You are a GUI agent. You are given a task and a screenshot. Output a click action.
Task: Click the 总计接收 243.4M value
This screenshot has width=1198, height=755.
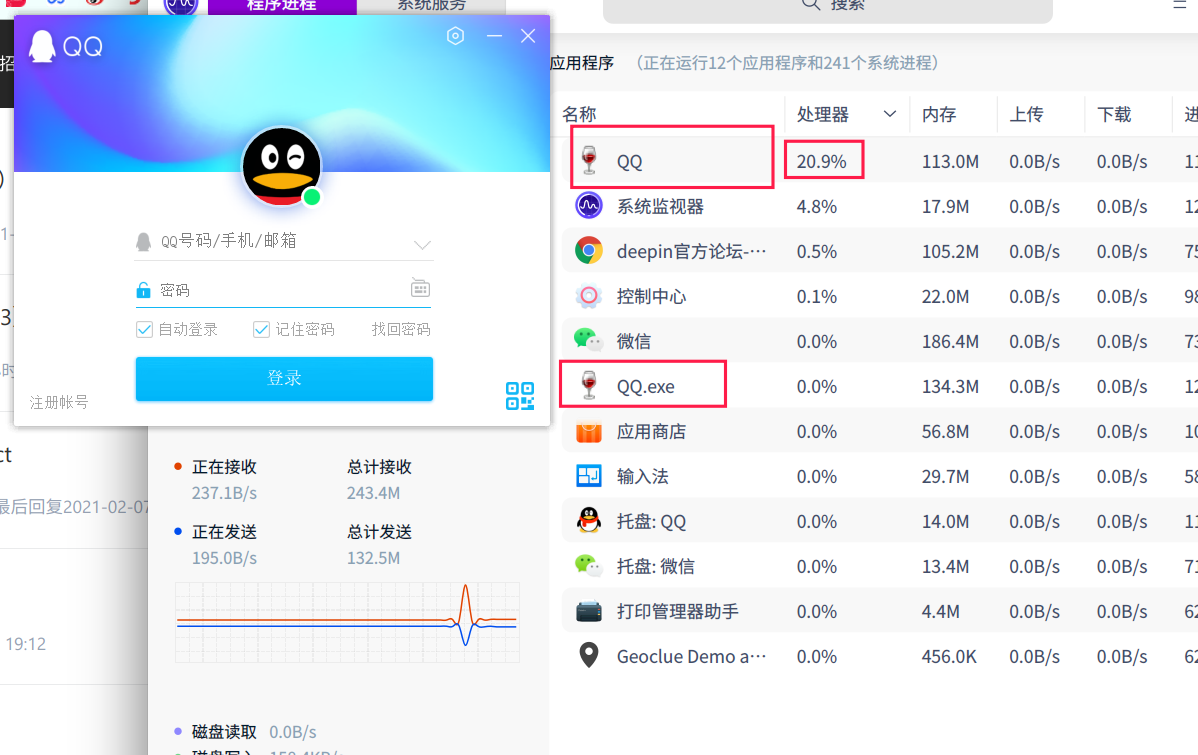coord(374,493)
